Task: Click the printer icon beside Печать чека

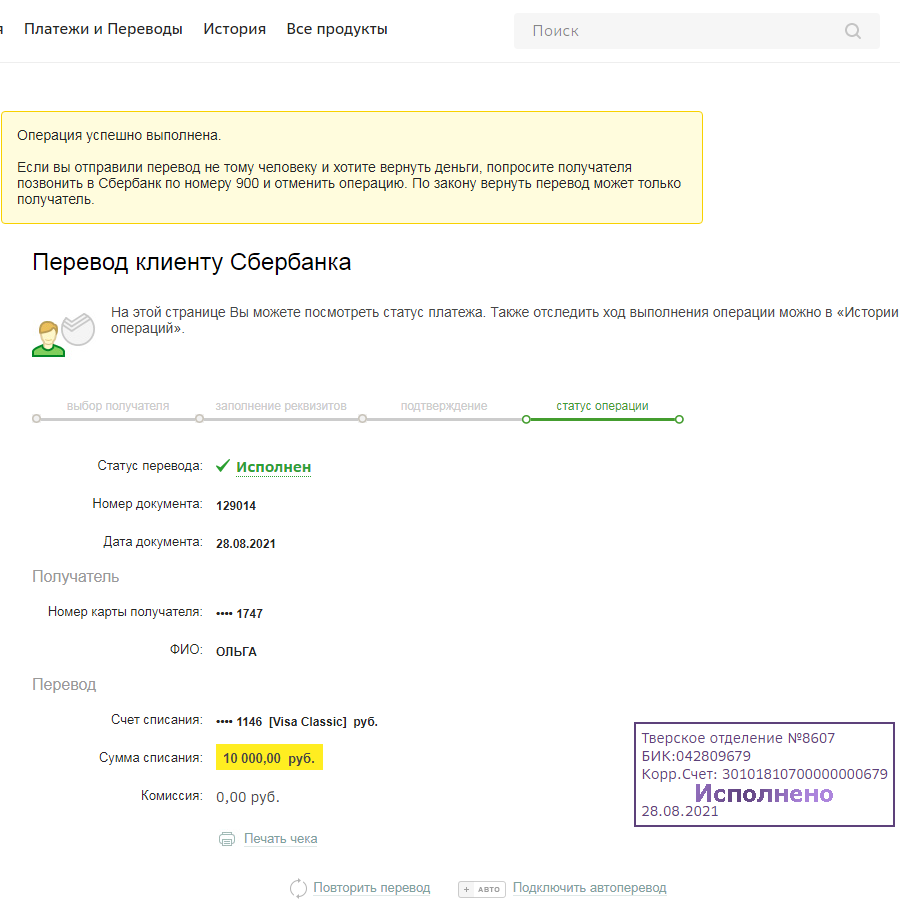Action: click(x=227, y=839)
